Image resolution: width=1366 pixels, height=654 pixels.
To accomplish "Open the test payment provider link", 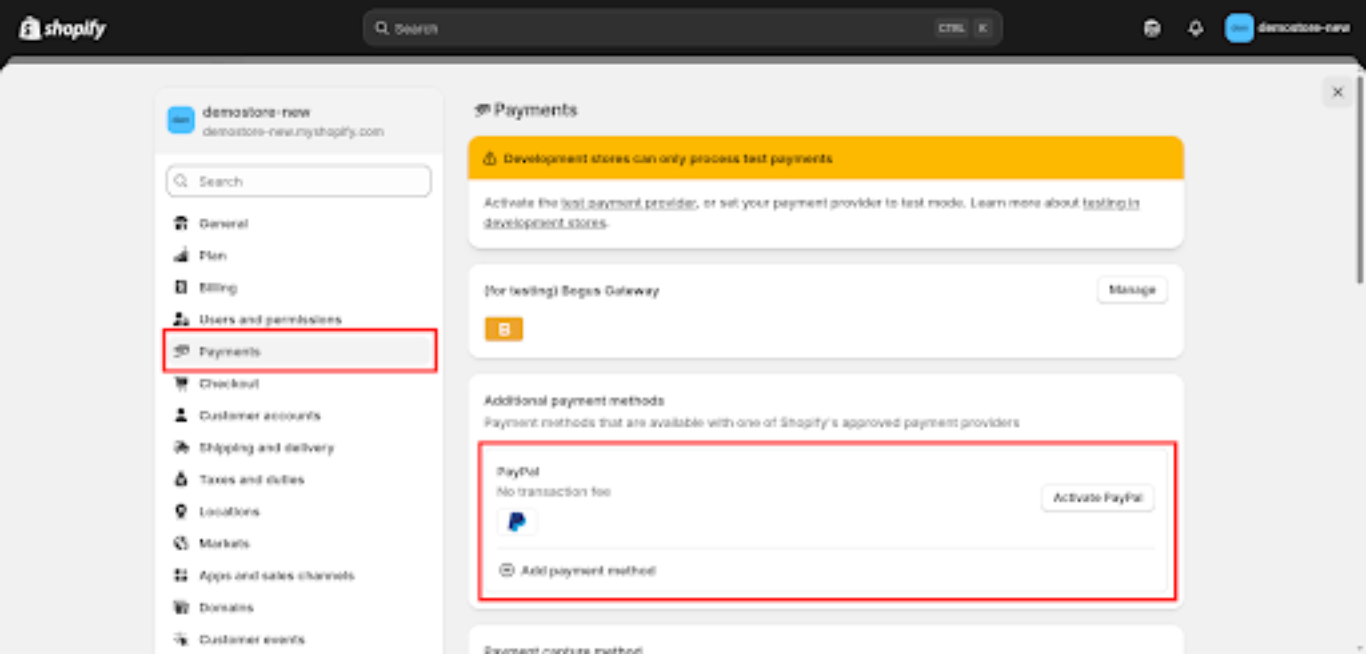I will tap(629, 204).
